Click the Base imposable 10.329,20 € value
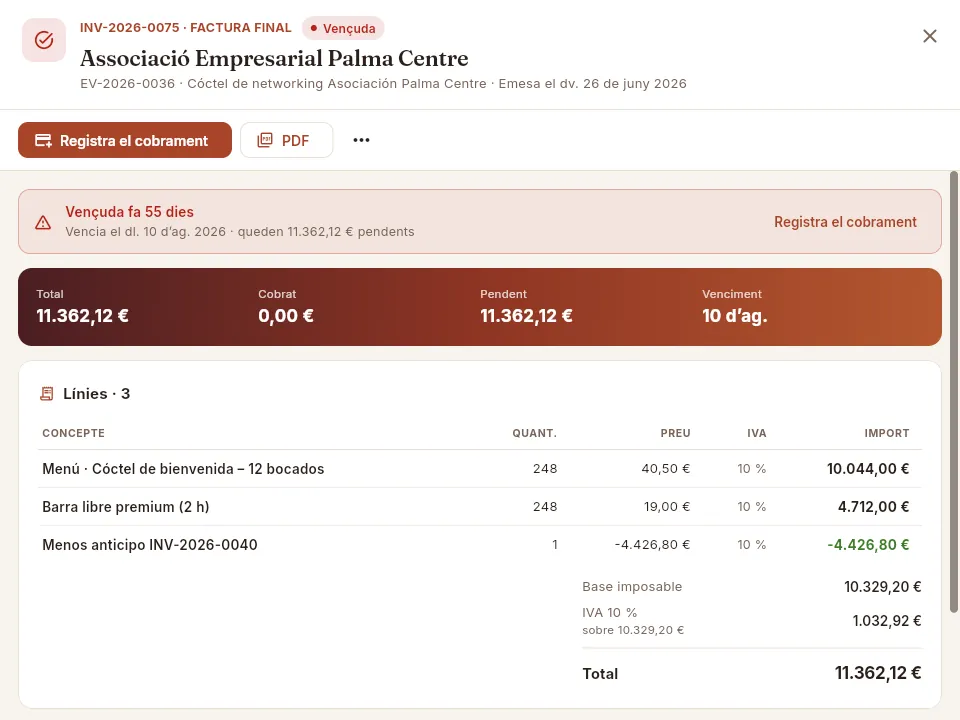This screenshot has height=720, width=960. [x=882, y=587]
